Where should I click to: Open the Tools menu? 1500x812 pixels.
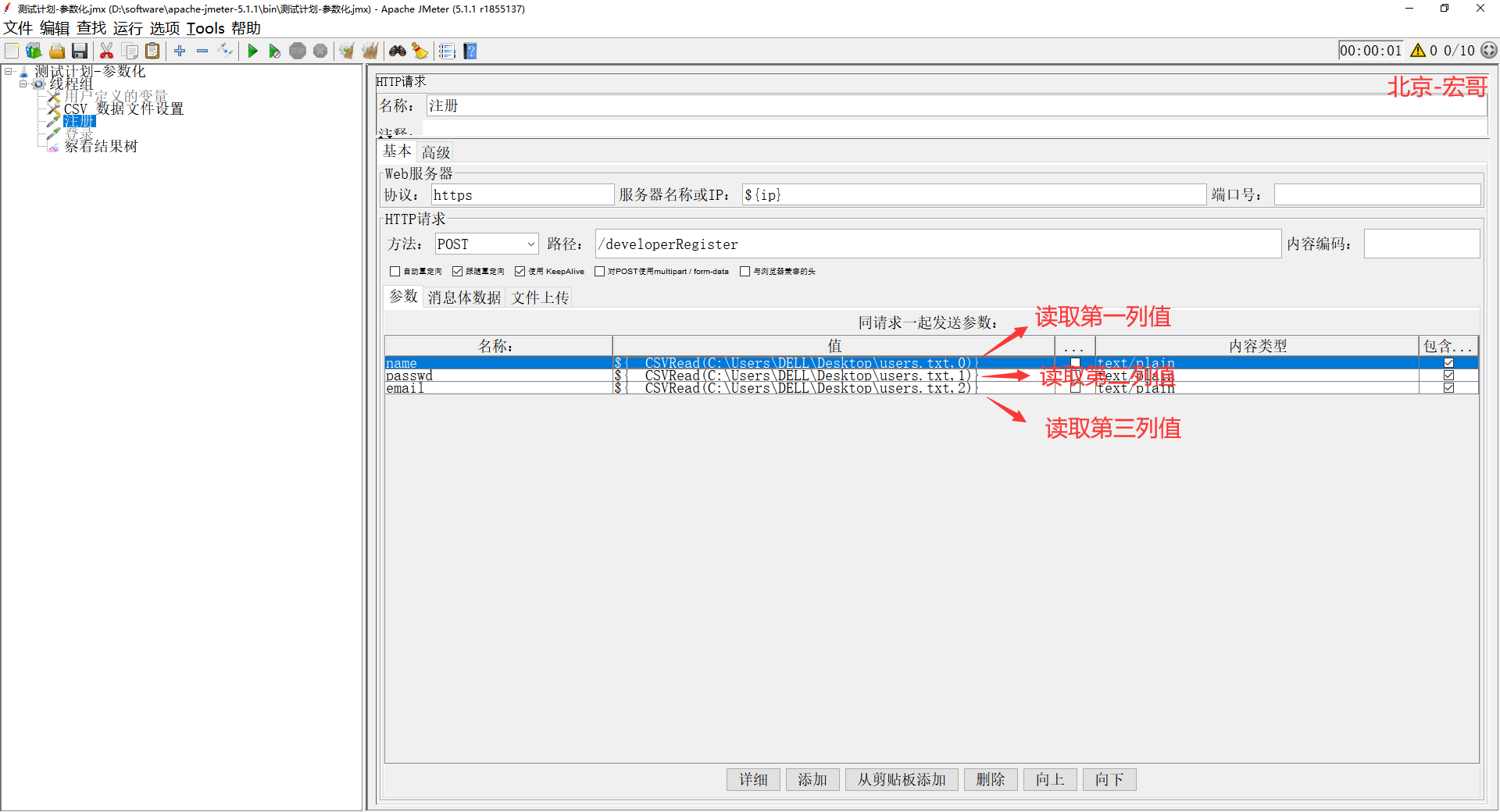click(x=205, y=28)
